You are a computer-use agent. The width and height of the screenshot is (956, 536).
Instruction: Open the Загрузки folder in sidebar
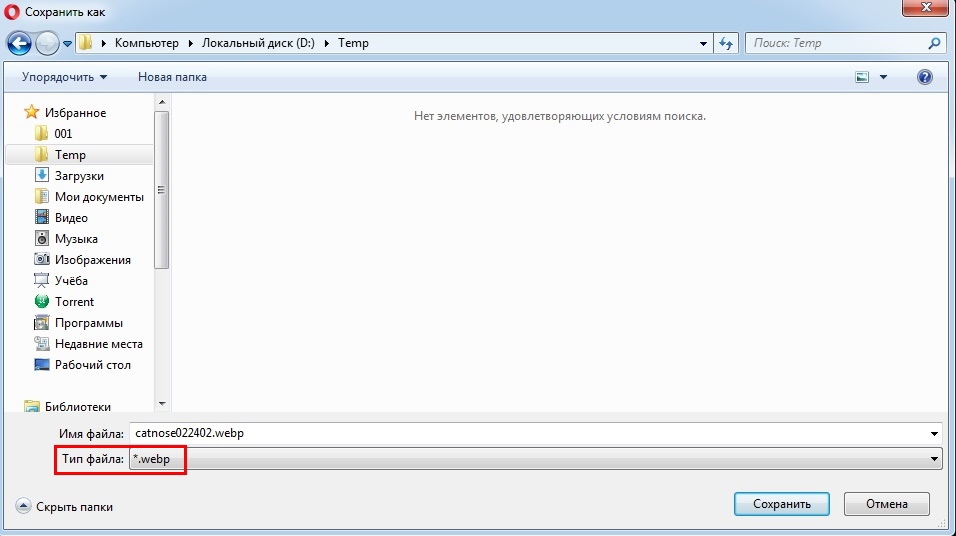tap(79, 176)
